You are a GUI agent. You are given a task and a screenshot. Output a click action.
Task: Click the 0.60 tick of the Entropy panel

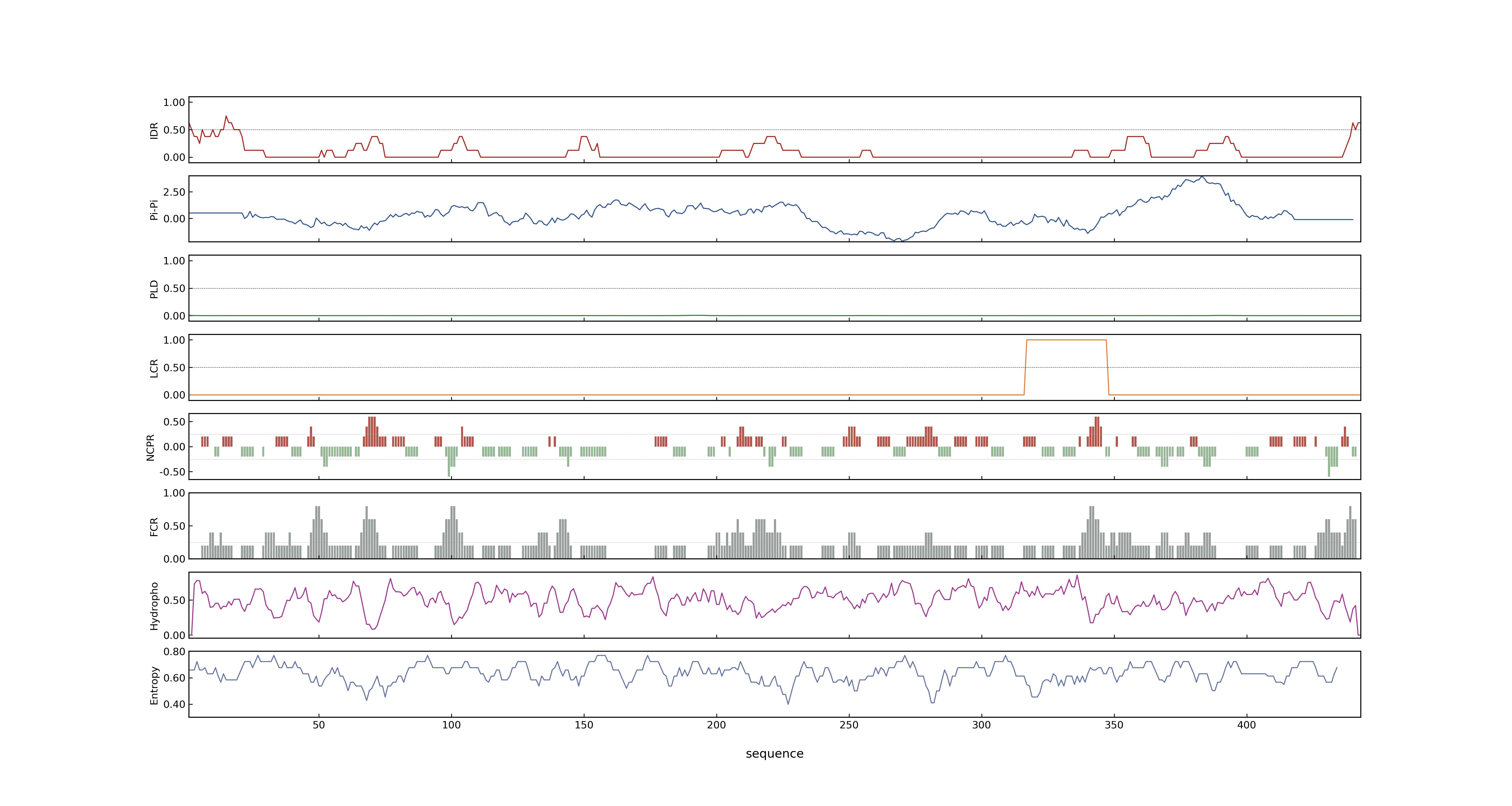(174, 678)
